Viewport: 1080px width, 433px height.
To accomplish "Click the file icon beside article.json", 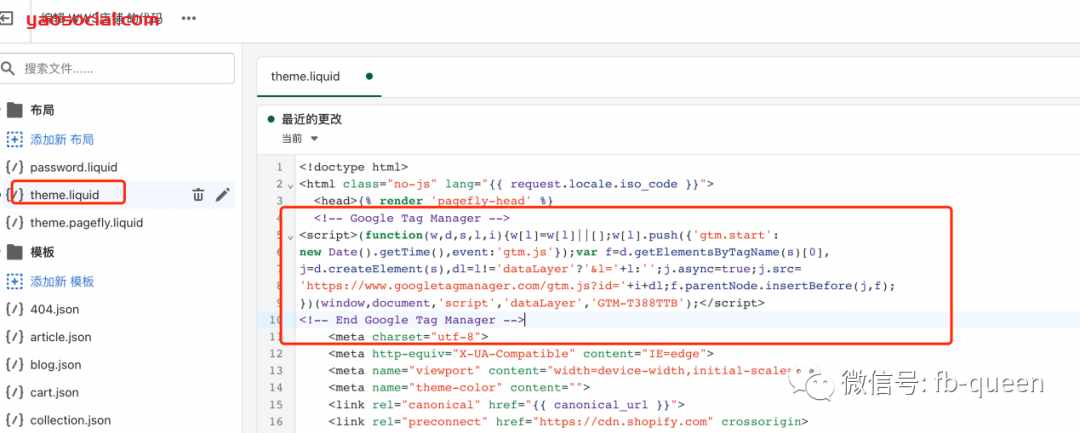I will [x=14, y=337].
